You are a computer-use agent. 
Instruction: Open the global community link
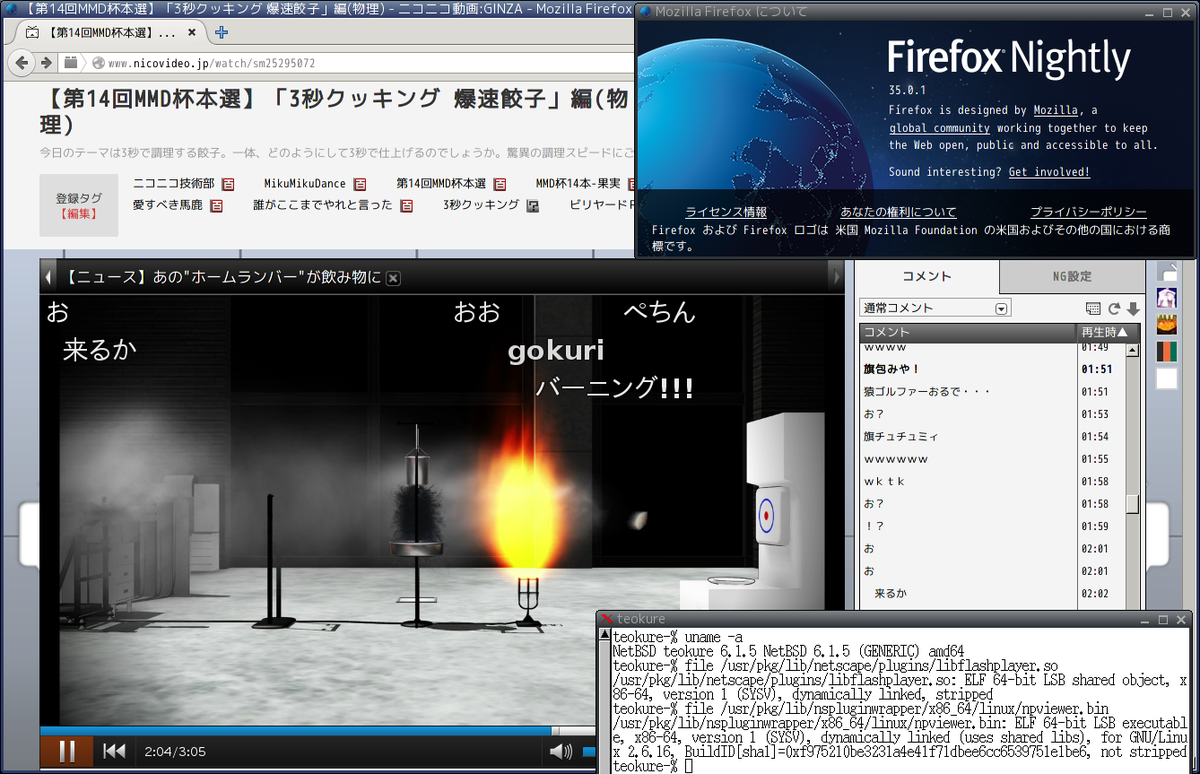[x=939, y=128]
